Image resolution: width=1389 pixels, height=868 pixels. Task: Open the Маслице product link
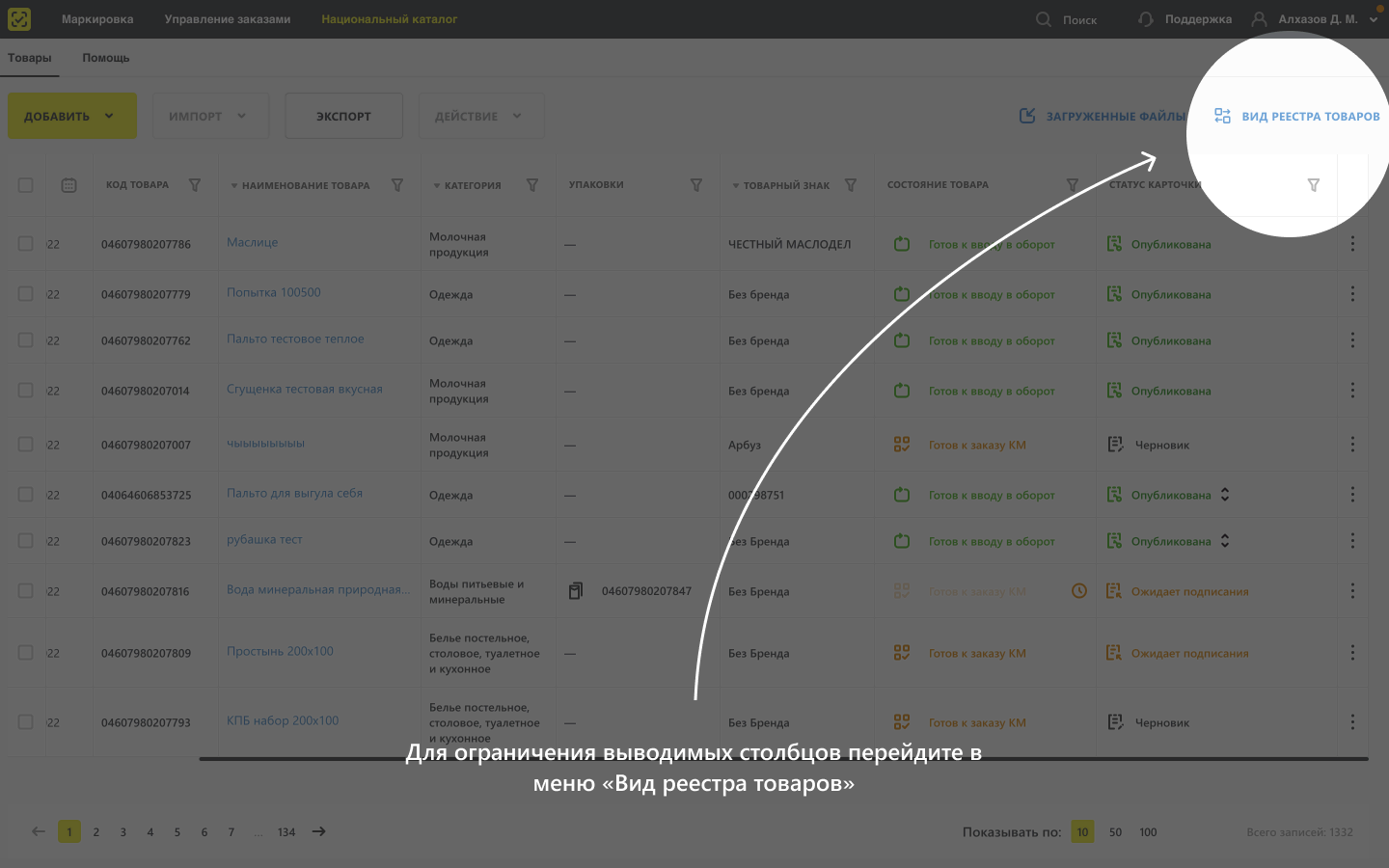(252, 242)
